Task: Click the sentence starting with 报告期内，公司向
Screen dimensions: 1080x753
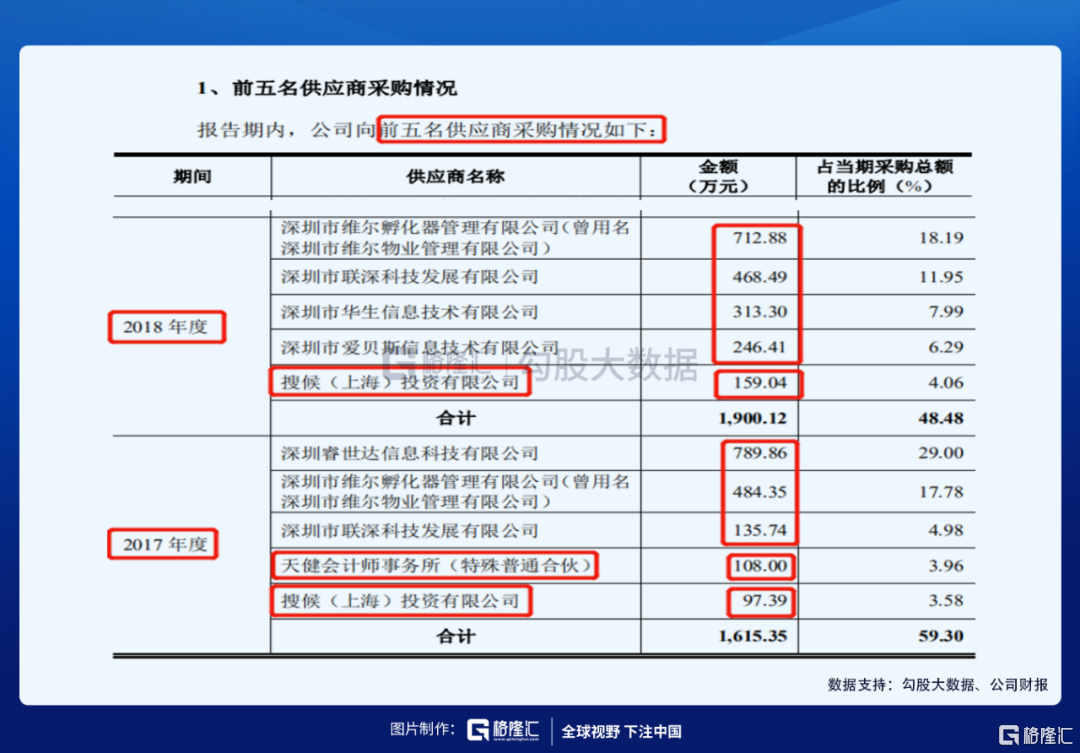Action: coord(428,129)
